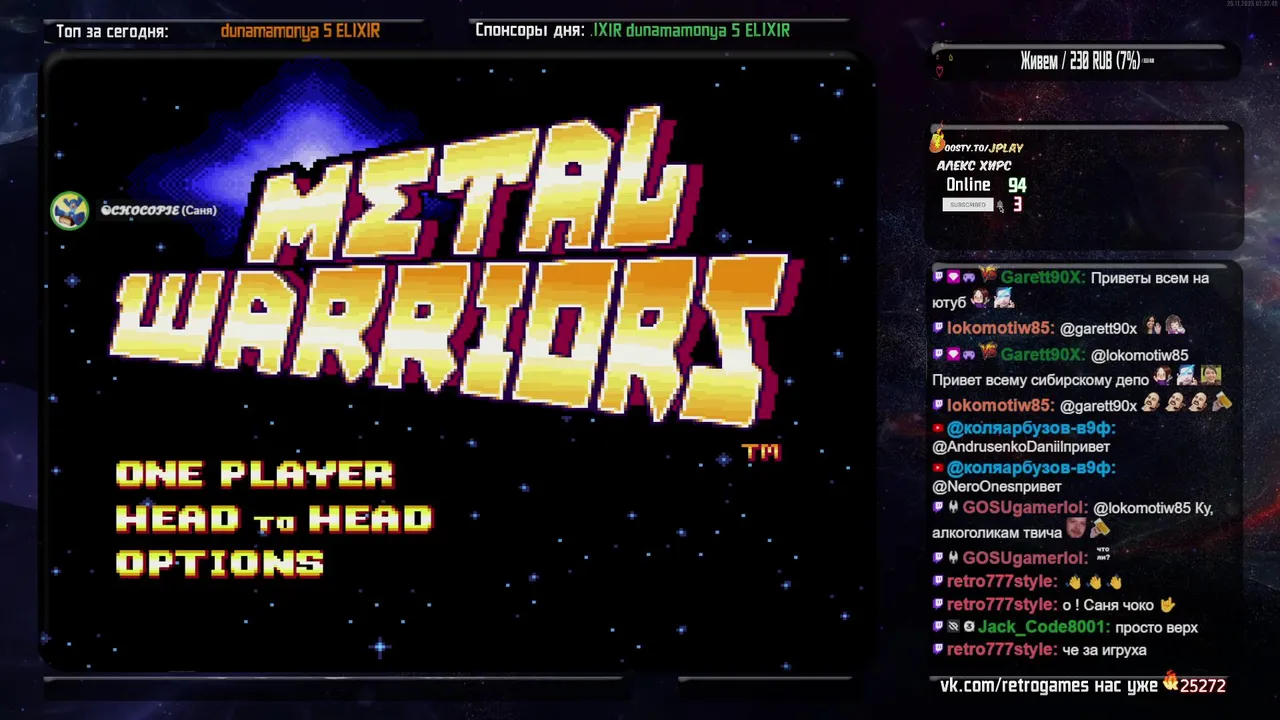This screenshot has height=720, width=1280.
Task: Click top donor 'dunamamonya 5 ELIXIR' in orange
Action: pos(300,31)
